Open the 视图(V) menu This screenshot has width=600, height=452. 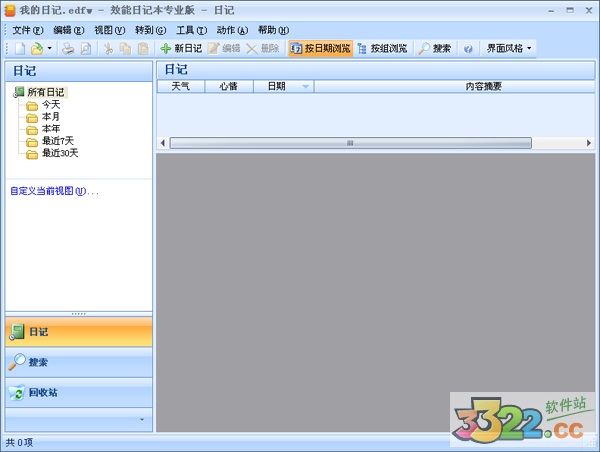tap(109, 30)
